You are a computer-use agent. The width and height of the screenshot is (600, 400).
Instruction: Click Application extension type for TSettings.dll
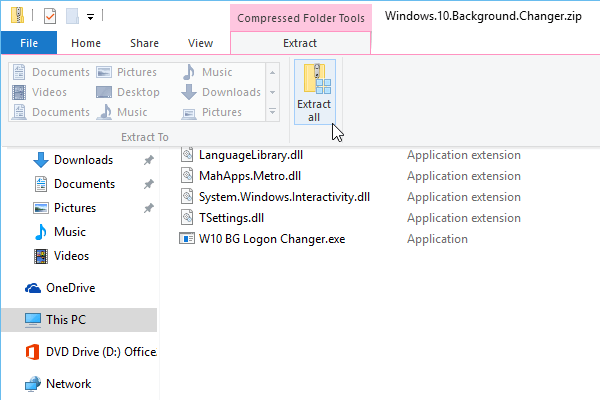(464, 218)
